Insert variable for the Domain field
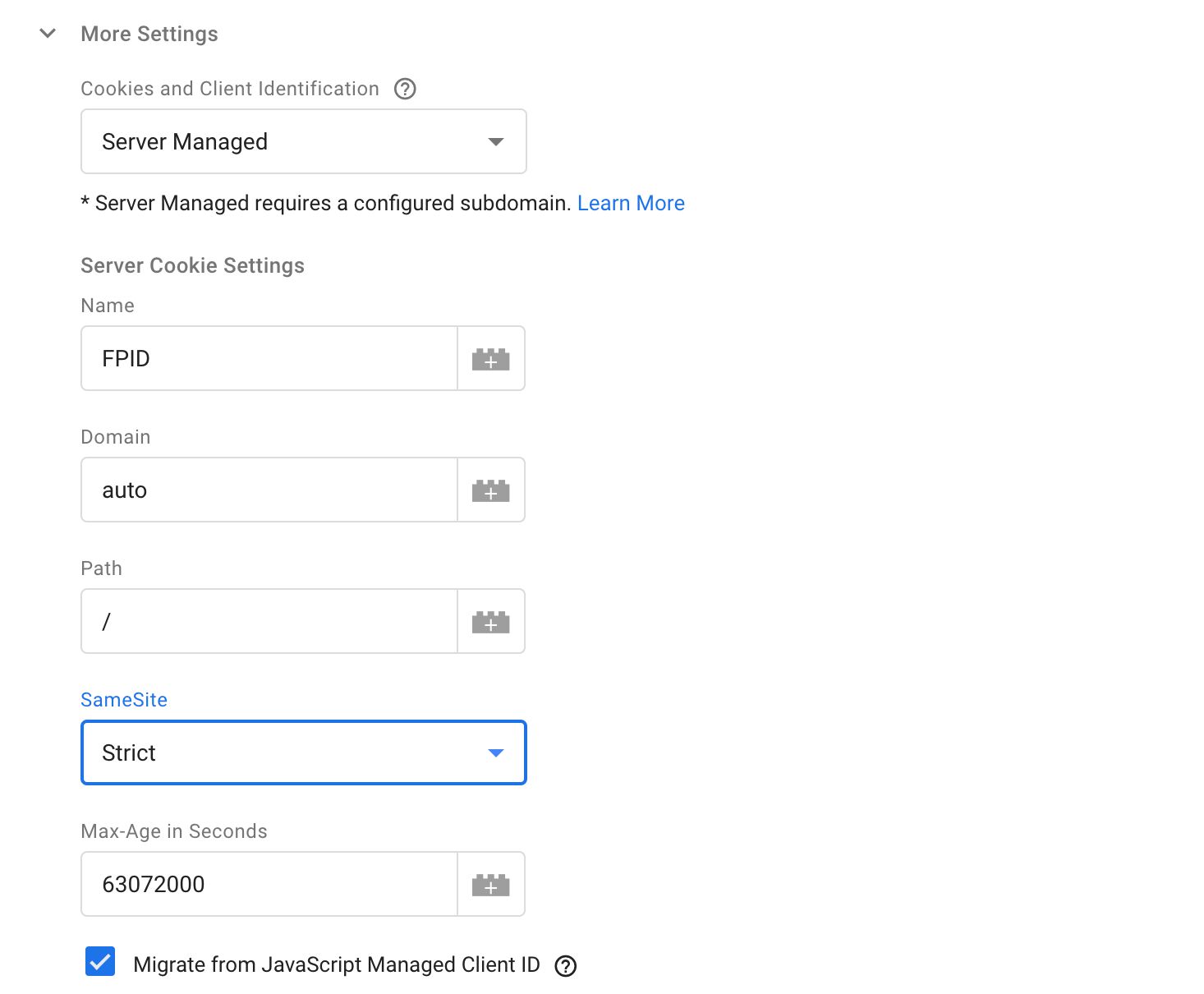The image size is (1204, 994). 491,490
